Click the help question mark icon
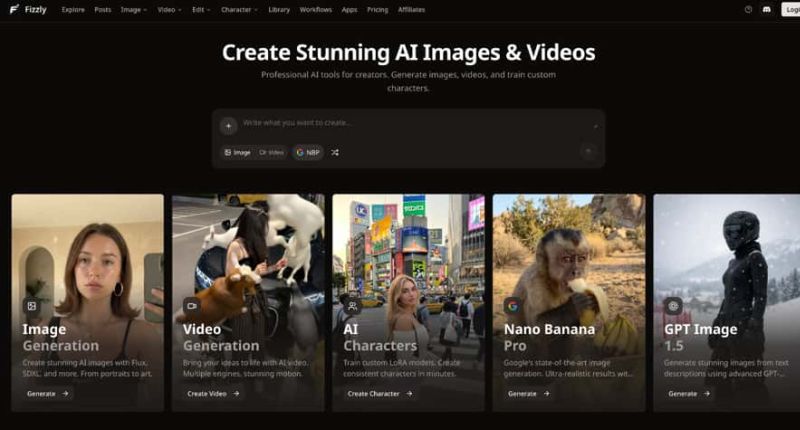 click(748, 9)
